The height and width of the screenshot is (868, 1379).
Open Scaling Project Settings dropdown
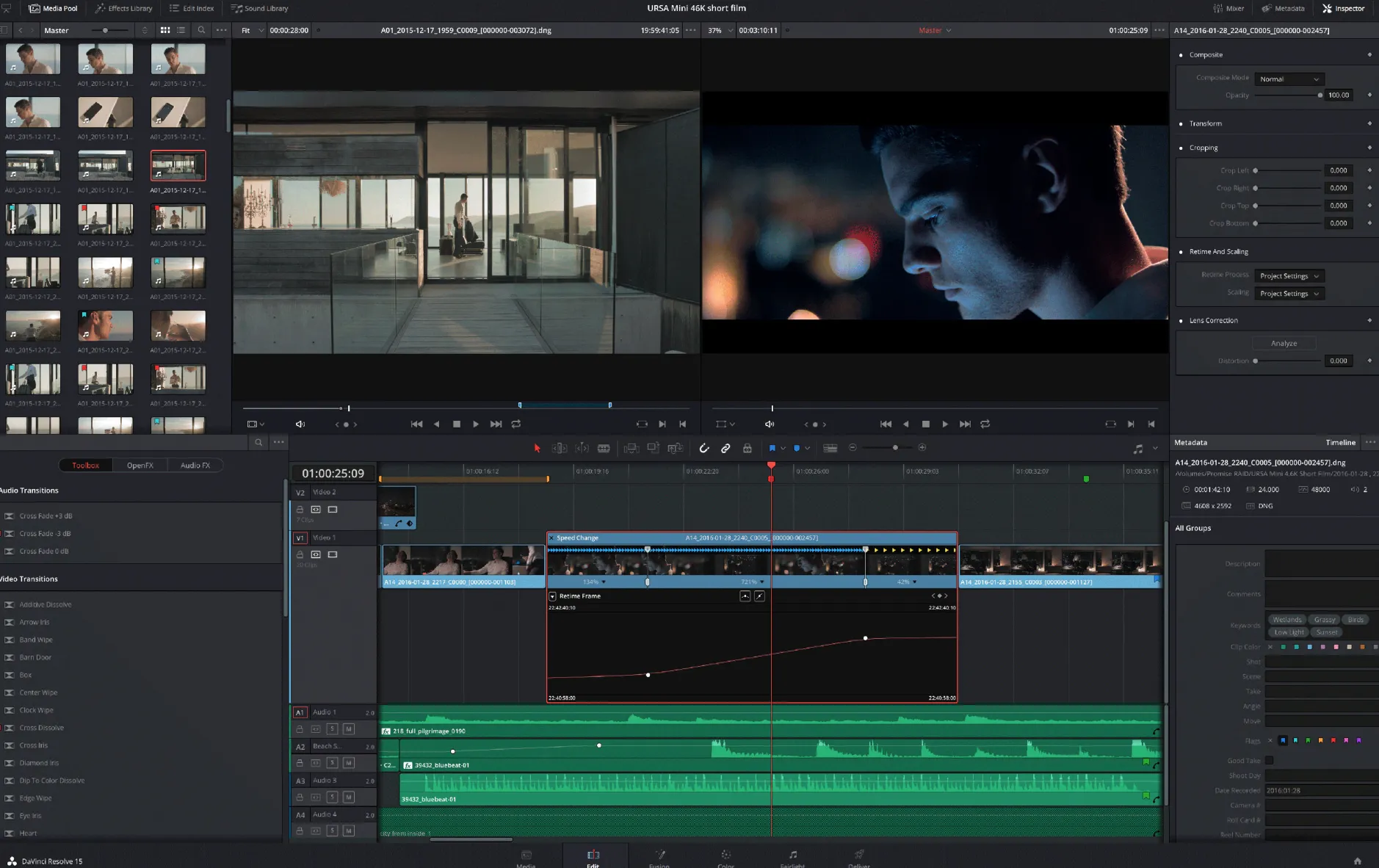coord(1289,293)
